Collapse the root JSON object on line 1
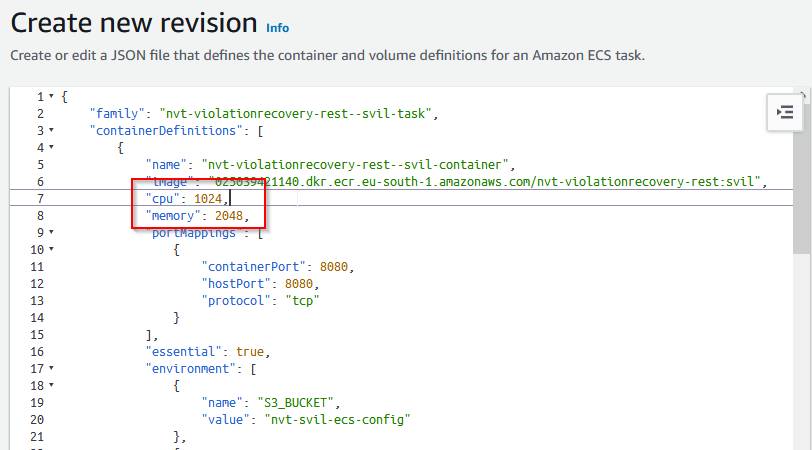The width and height of the screenshot is (812, 450). [51, 97]
